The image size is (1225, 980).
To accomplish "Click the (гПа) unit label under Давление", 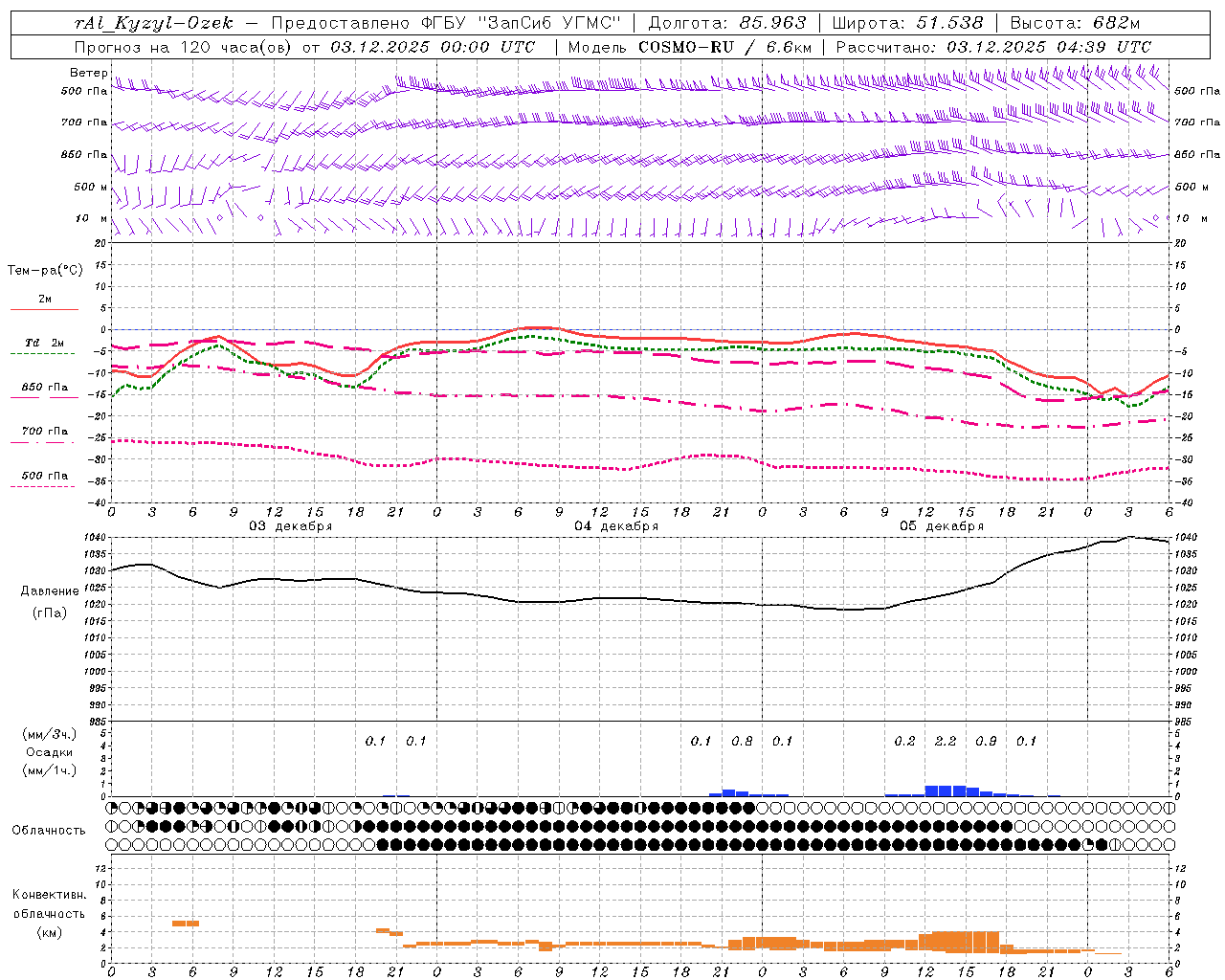I will click(x=50, y=613).
